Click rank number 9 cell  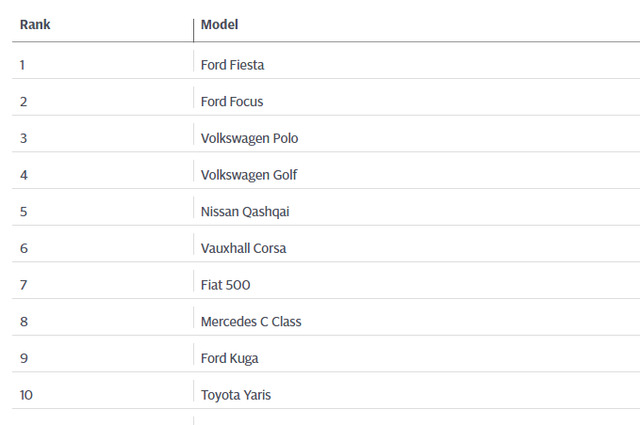tap(23, 358)
